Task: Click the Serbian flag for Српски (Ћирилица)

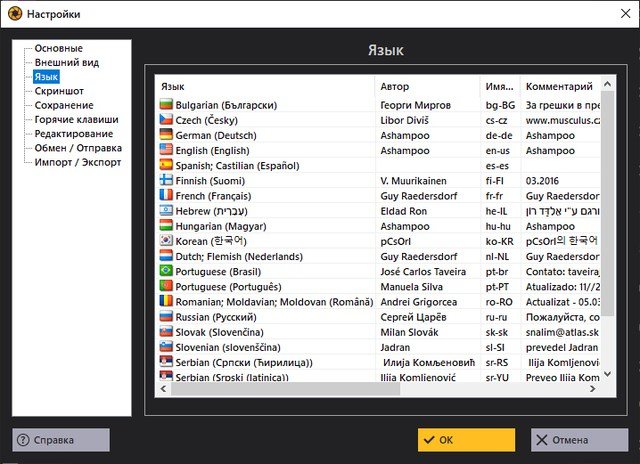Action: (166, 361)
